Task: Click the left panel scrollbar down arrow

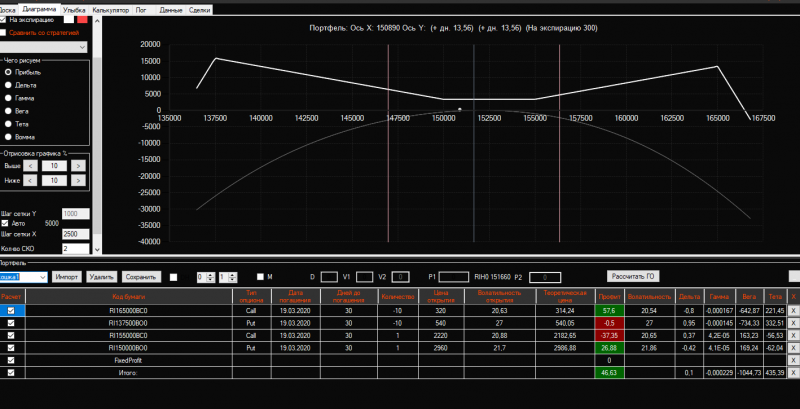Action: tap(98, 250)
